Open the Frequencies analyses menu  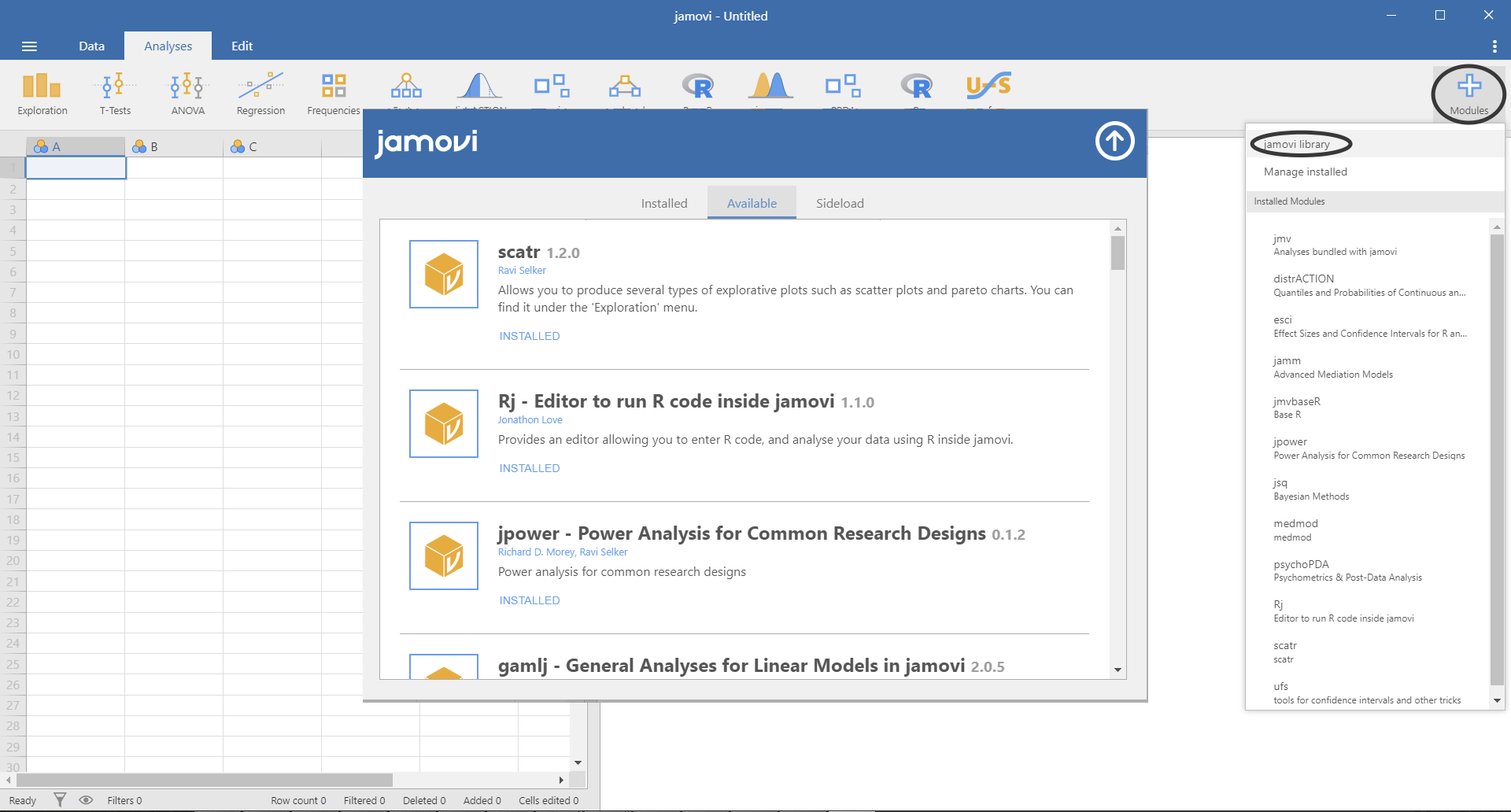334,94
